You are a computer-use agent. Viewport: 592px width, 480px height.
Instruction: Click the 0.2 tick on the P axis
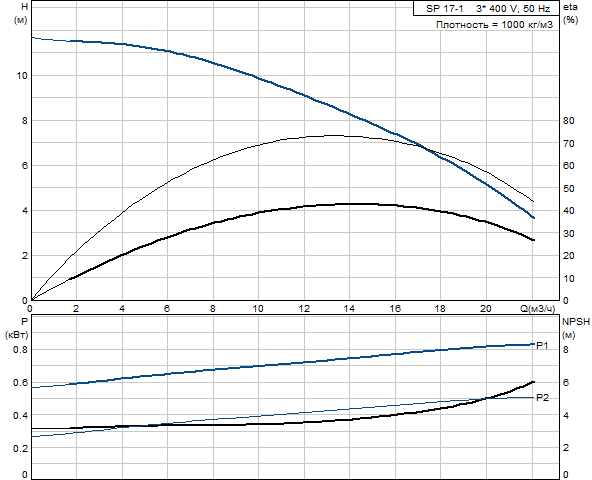click(20, 448)
